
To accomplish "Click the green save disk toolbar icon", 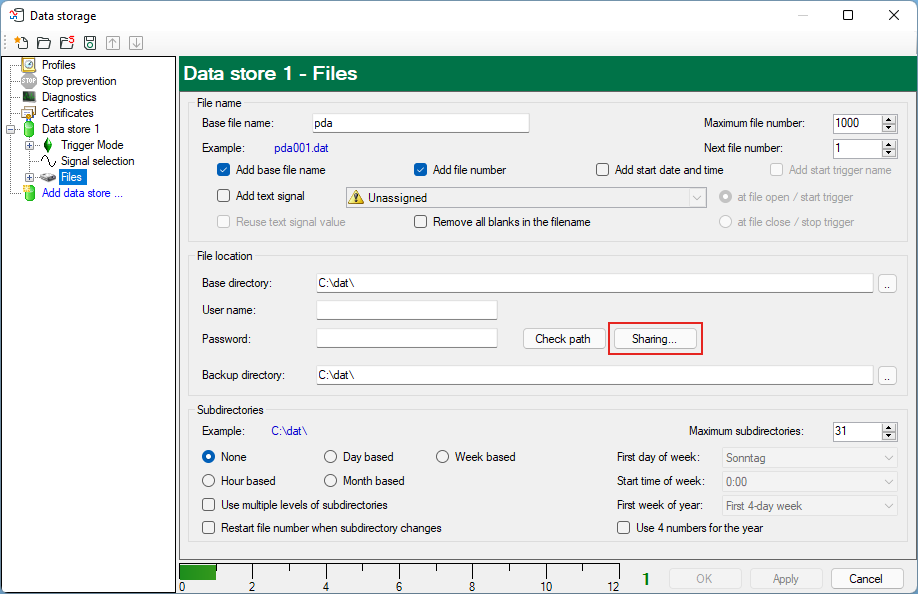I will pos(90,43).
